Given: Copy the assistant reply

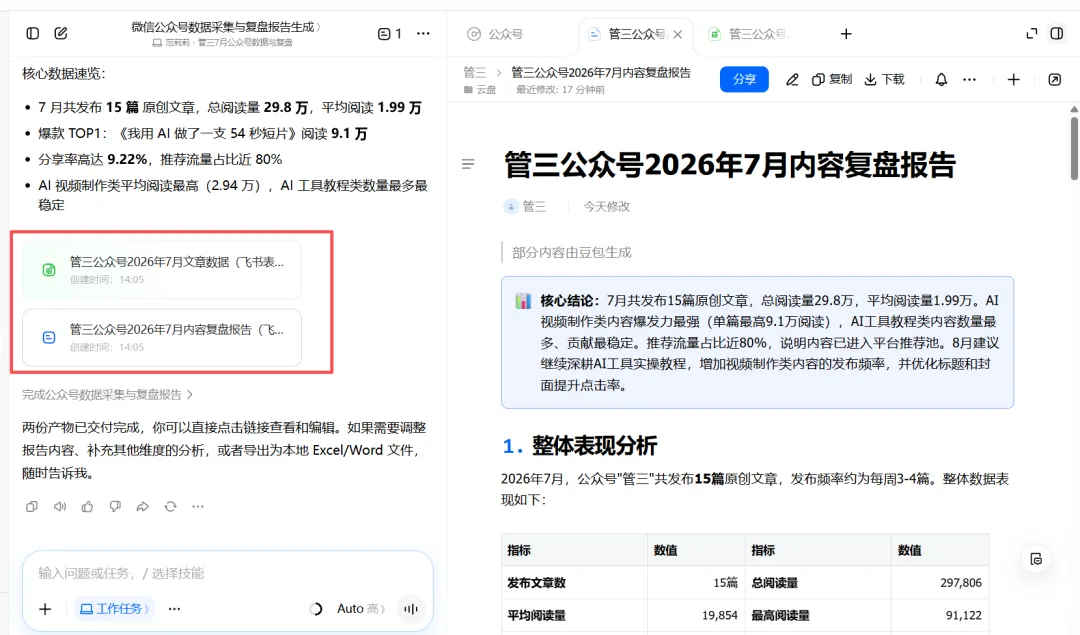Looking at the screenshot, I should 32,507.
